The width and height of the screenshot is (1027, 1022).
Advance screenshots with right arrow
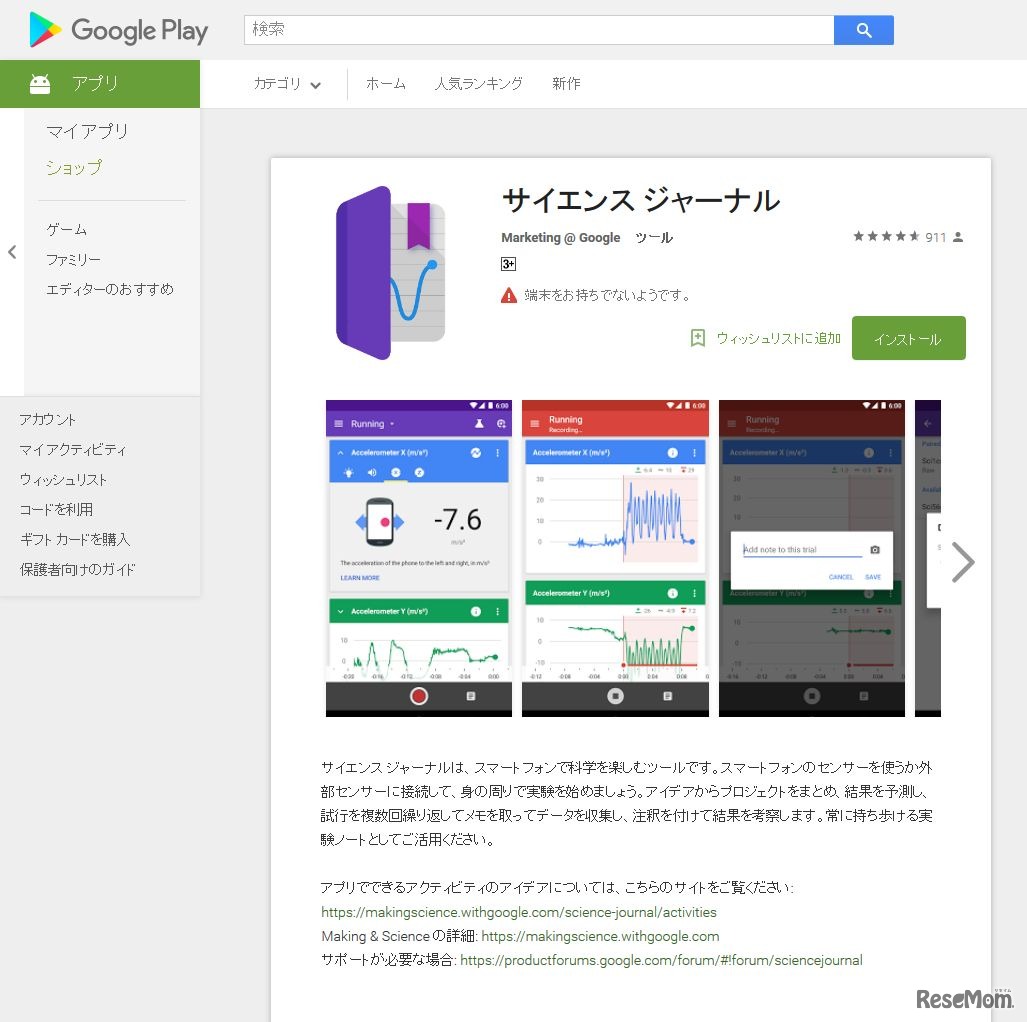(963, 562)
